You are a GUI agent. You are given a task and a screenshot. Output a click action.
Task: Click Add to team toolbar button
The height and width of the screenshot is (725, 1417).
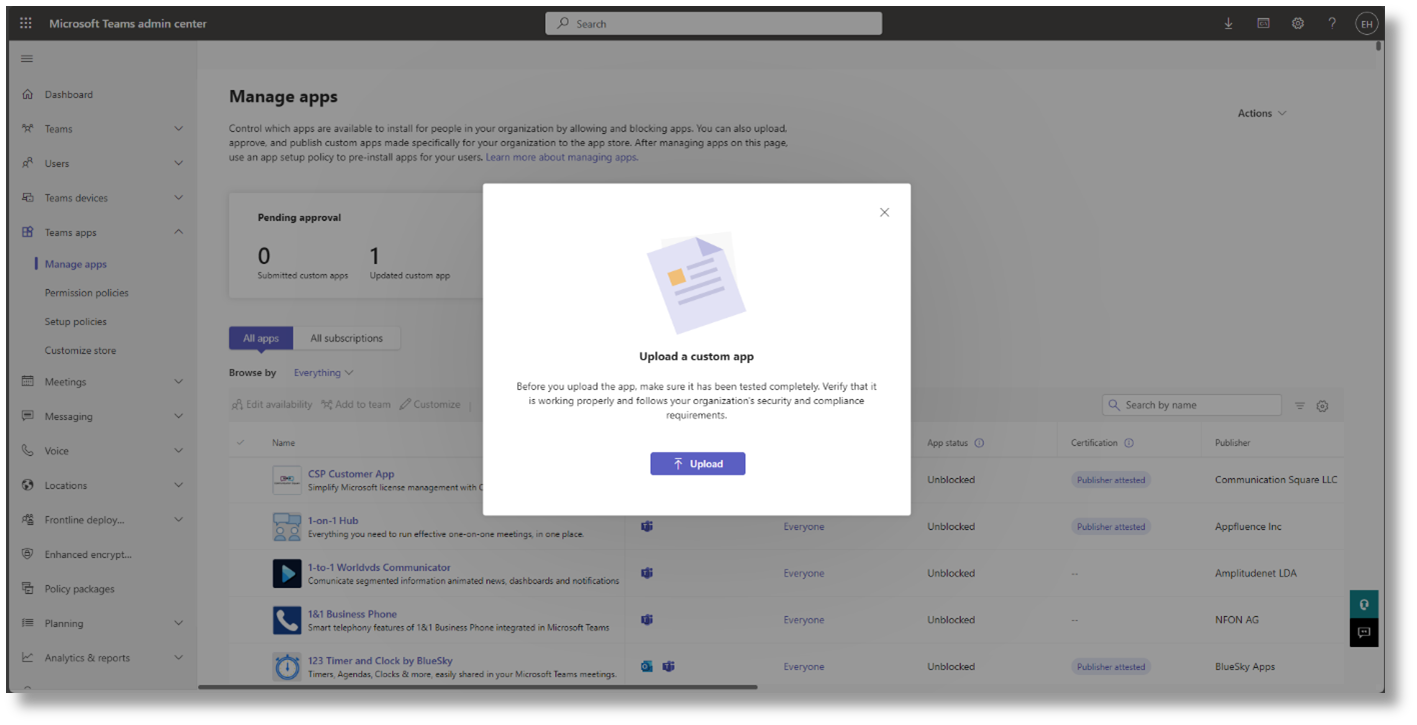[356, 405]
